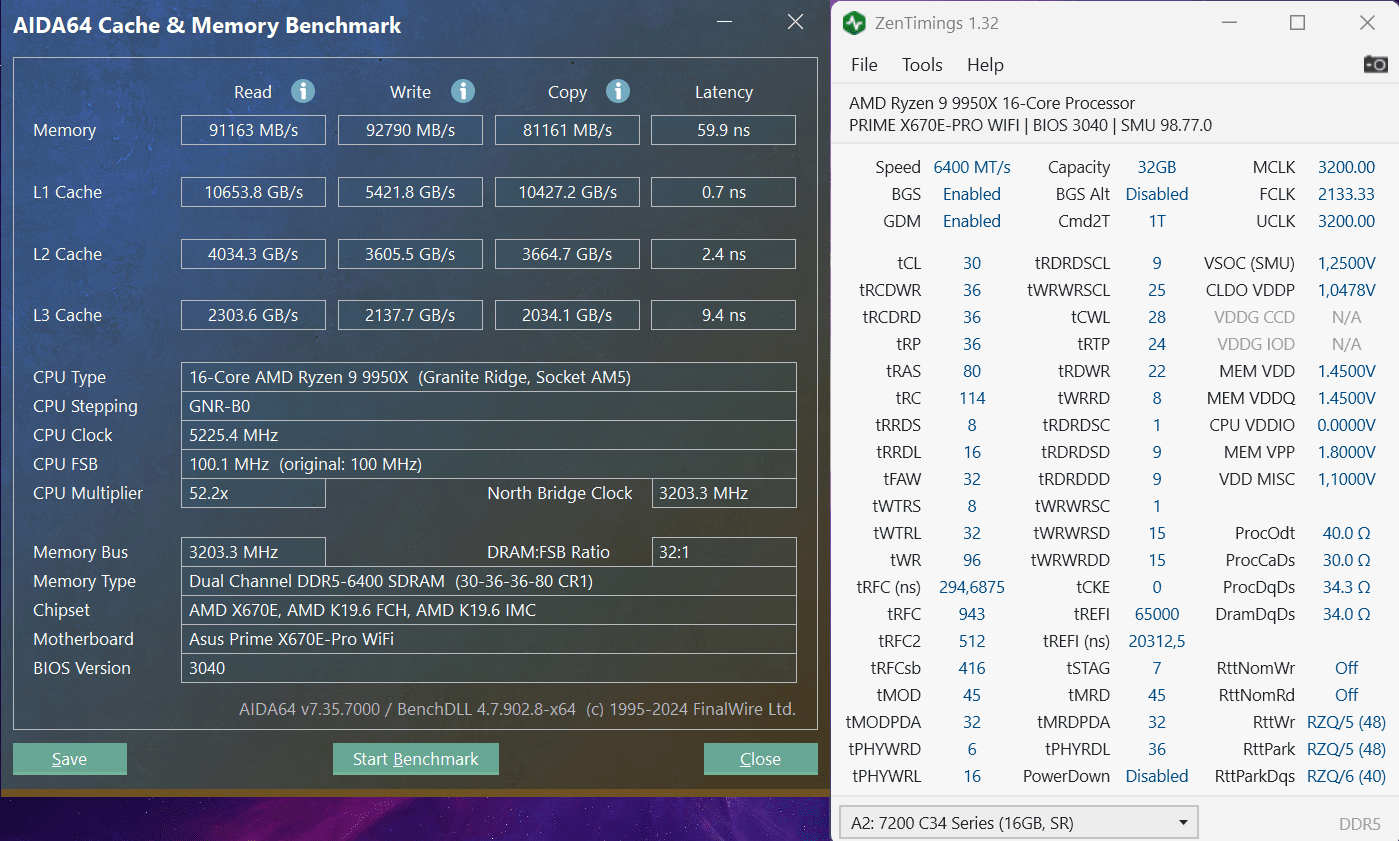Click the DRAM:FSB Ratio value 32:1
The height and width of the screenshot is (841, 1399).
coord(724,552)
